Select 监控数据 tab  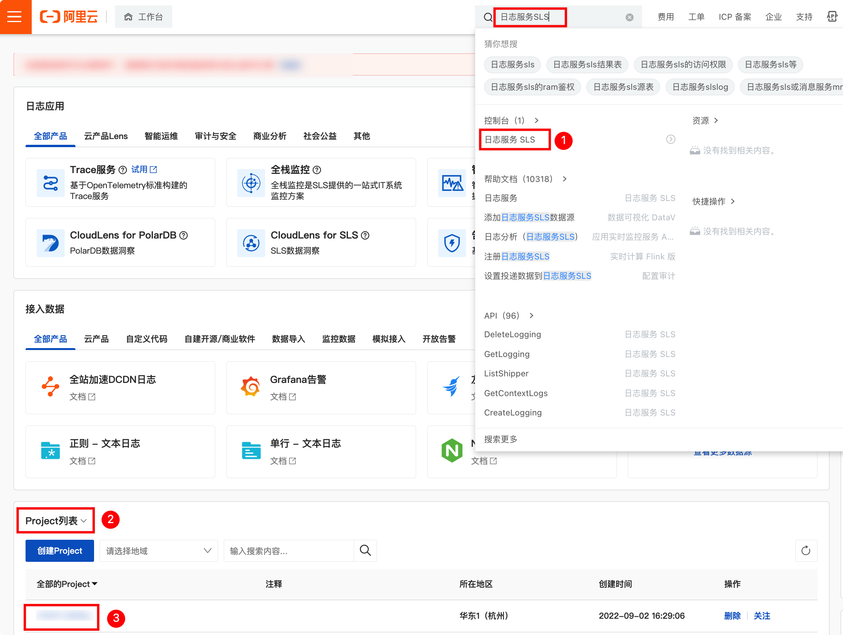point(339,339)
